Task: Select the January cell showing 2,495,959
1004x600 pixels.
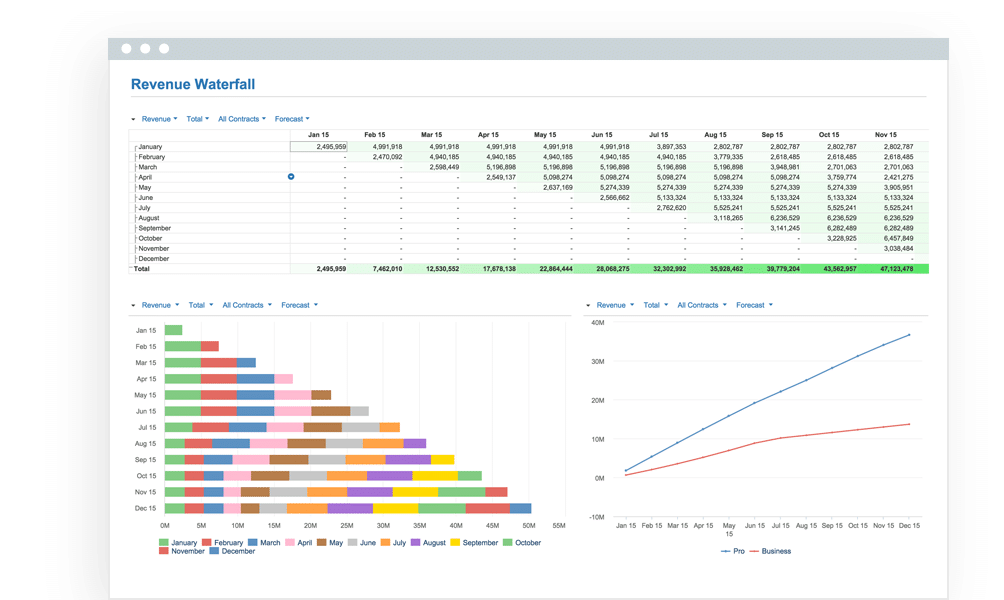Action: (317, 146)
